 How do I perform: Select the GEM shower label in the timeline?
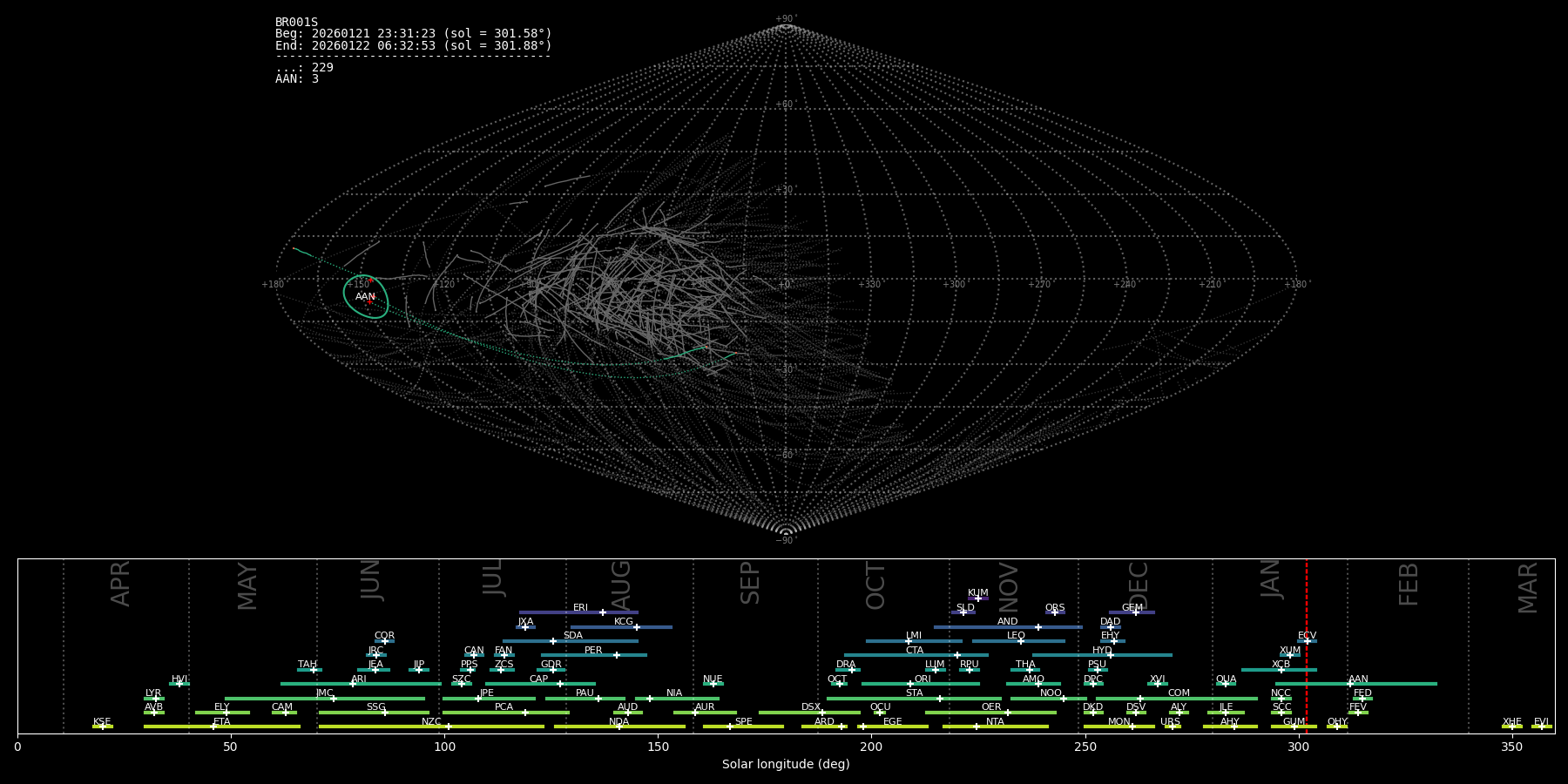[x=1132, y=608]
